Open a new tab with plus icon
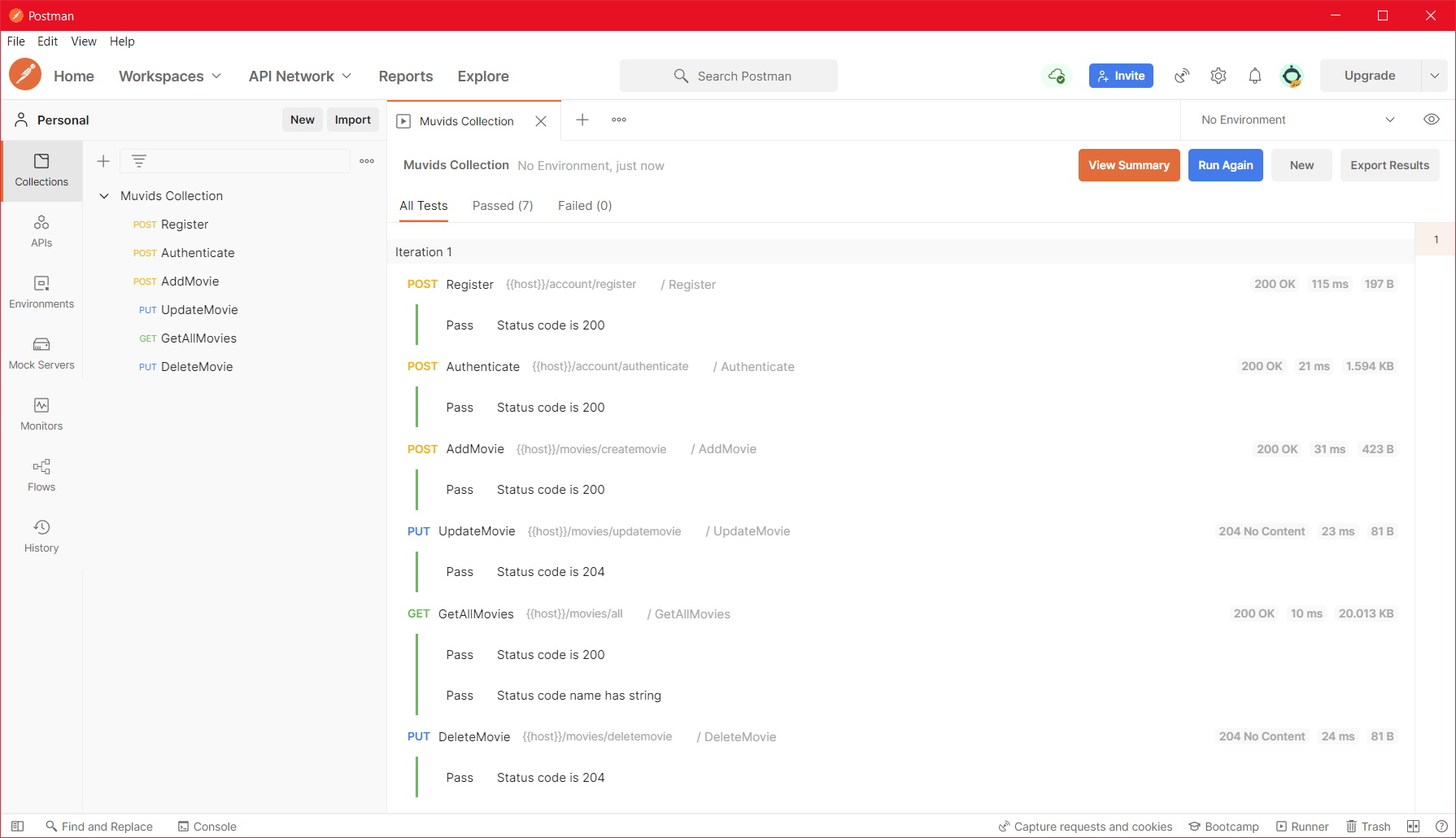Image resolution: width=1456 pixels, height=838 pixels. click(582, 120)
